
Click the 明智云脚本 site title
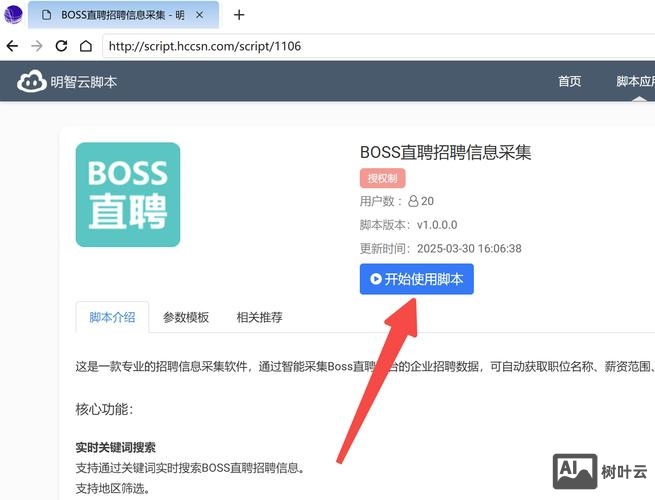(84, 82)
